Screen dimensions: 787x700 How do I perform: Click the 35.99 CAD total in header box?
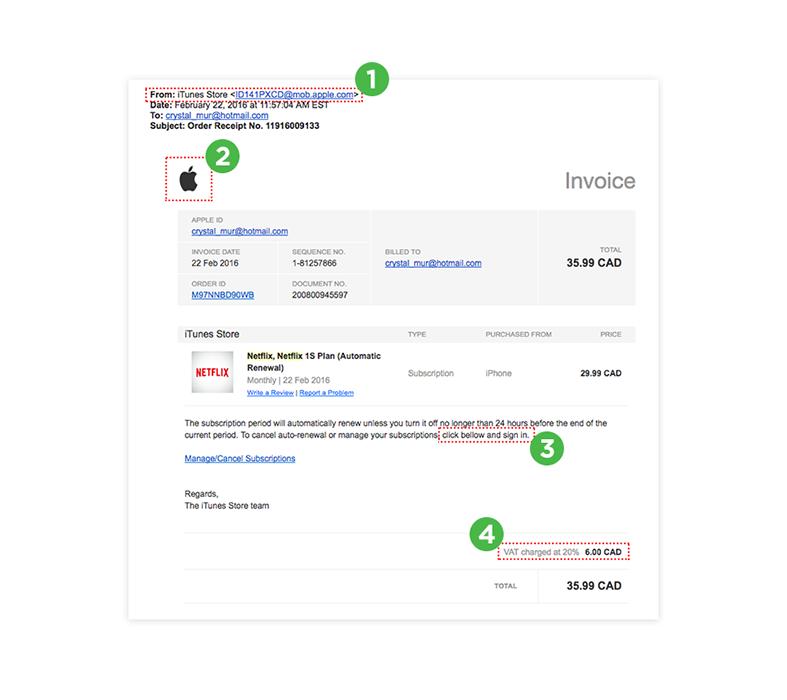594,263
